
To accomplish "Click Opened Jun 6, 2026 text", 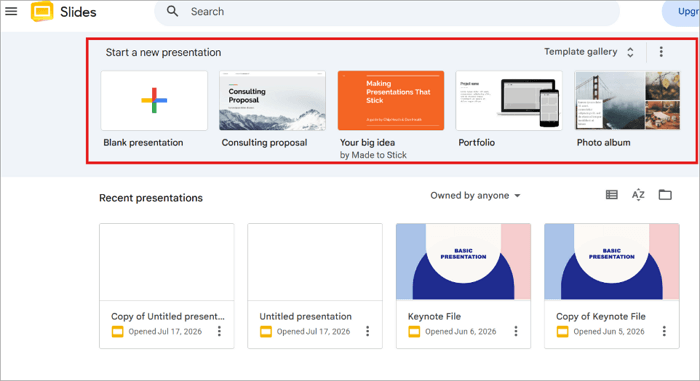I will pyautogui.click(x=461, y=331).
